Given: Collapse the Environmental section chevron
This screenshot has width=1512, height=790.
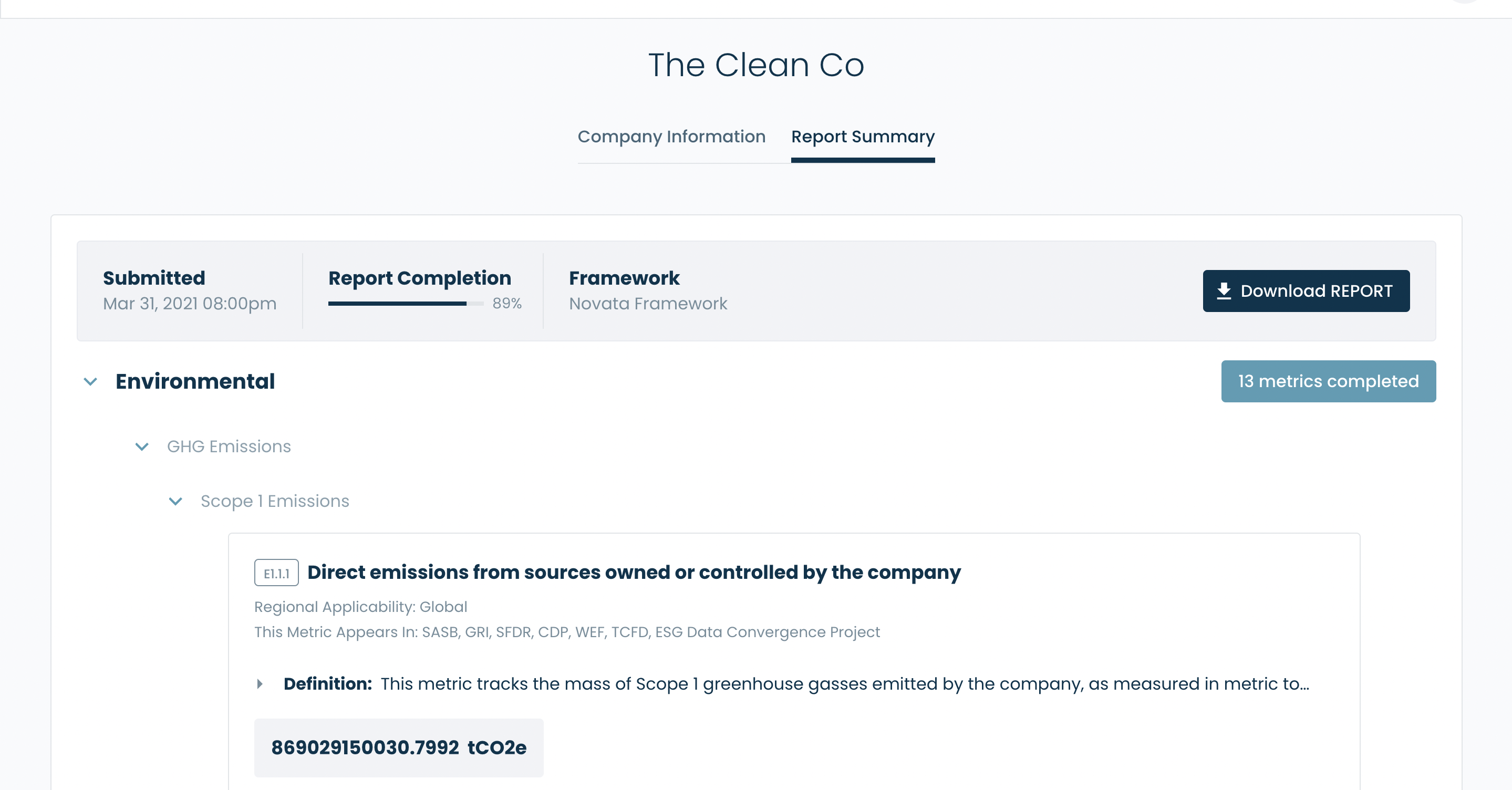Looking at the screenshot, I should tap(90, 382).
